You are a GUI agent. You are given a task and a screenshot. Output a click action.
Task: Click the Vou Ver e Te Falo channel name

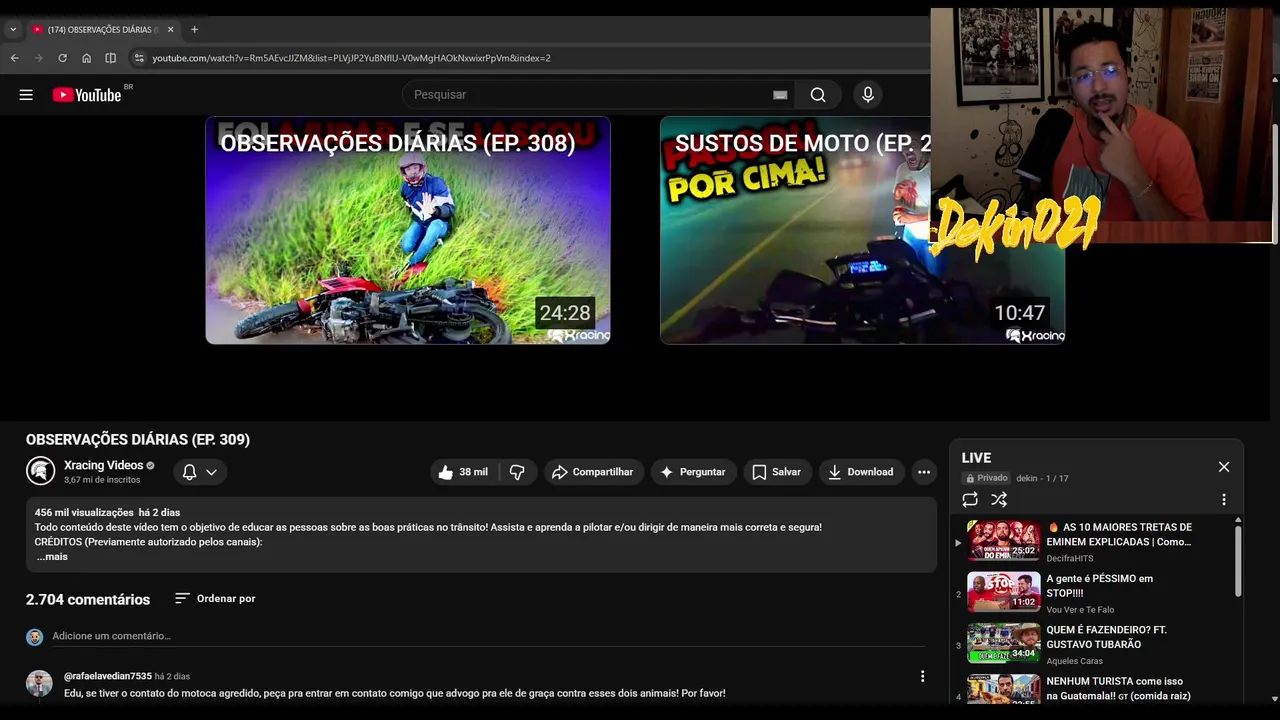pos(1080,610)
